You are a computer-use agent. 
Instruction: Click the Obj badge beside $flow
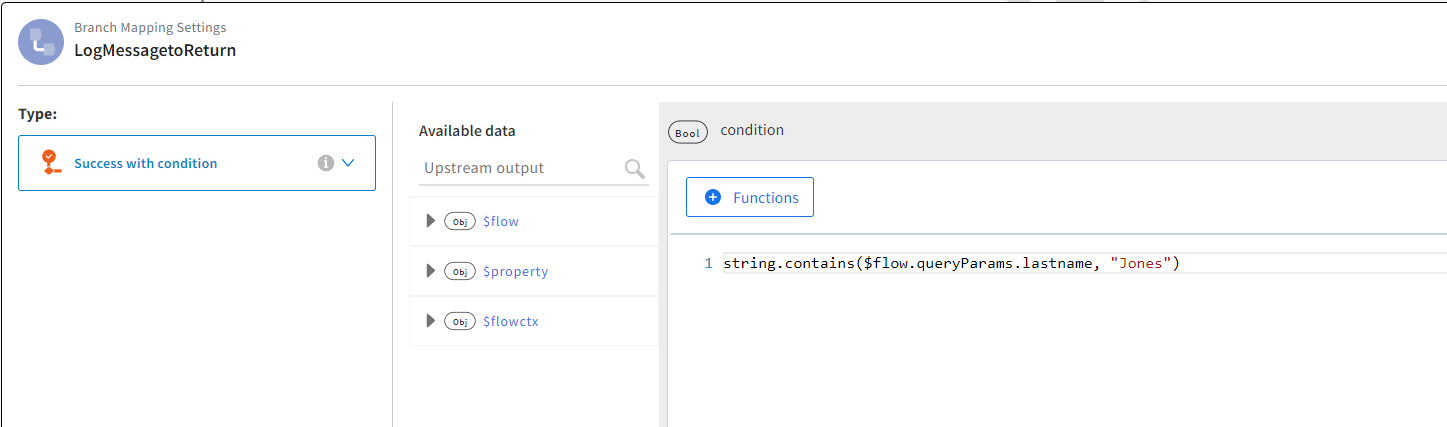click(460, 222)
